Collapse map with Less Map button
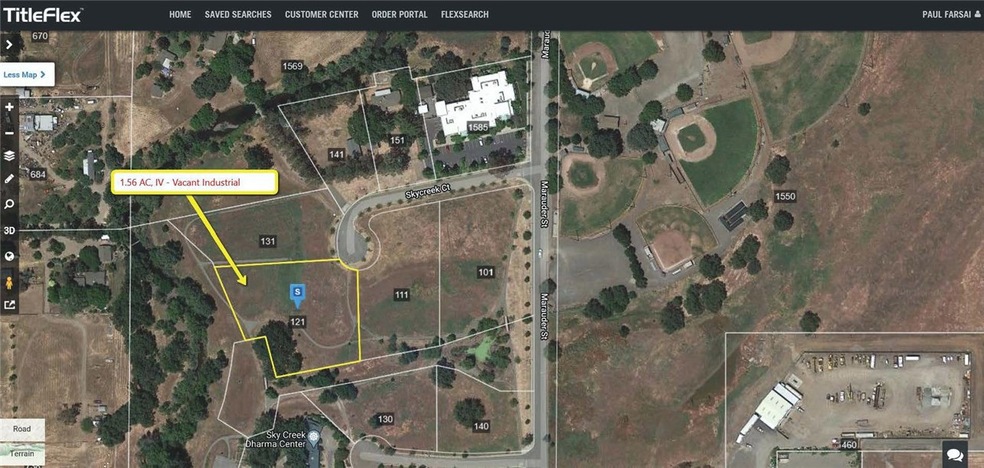 click(x=25, y=75)
